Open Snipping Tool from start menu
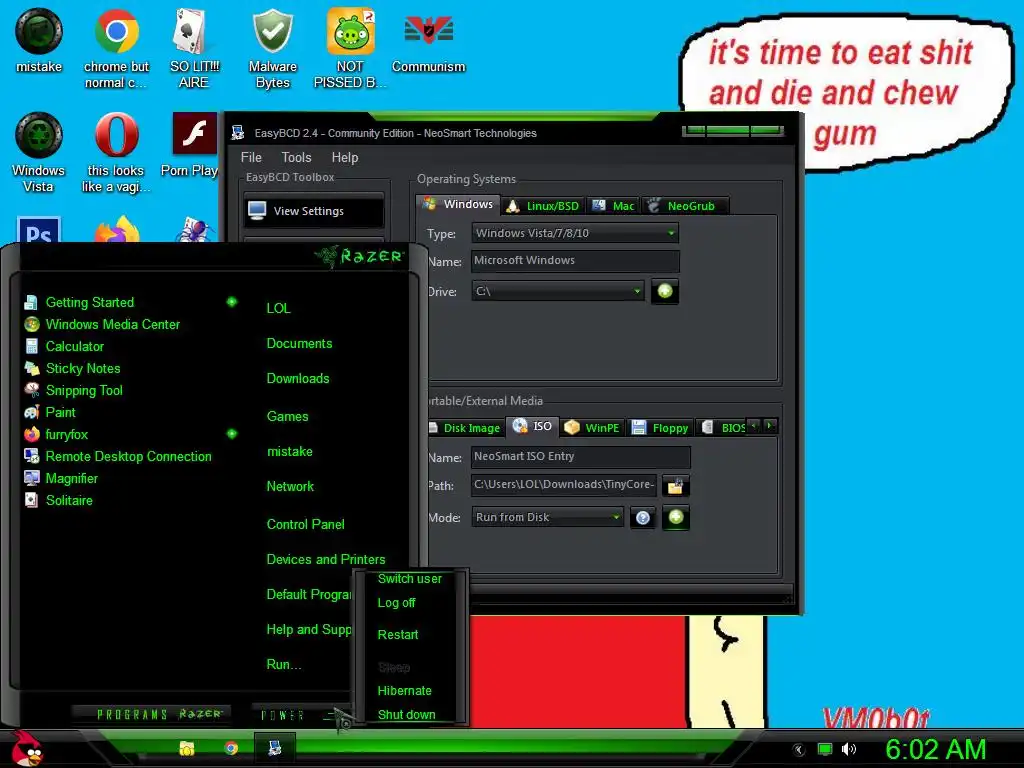This screenshot has width=1024, height=768. 73,391
